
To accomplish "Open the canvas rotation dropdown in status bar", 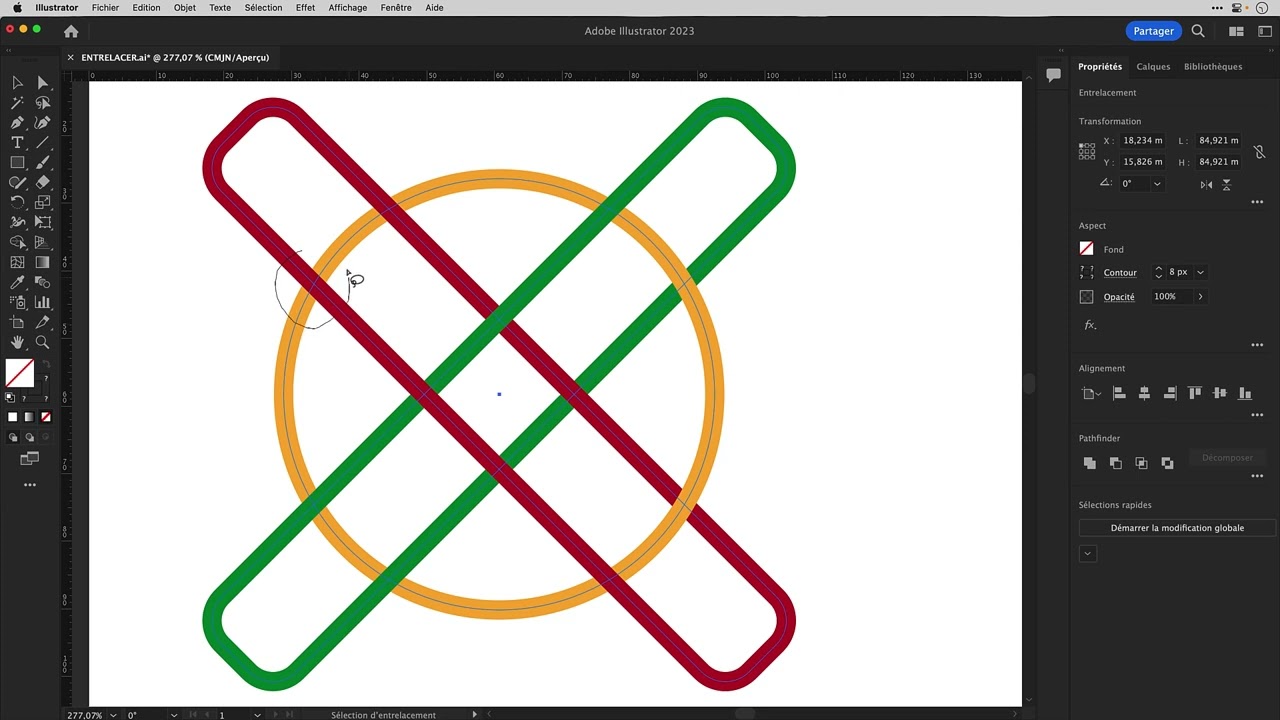I will tap(174, 715).
